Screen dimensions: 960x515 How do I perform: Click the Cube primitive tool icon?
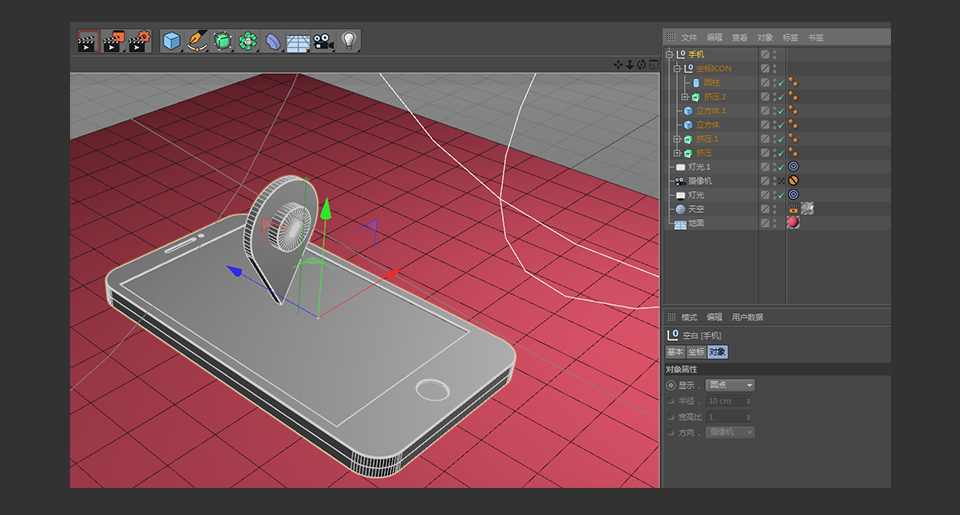click(171, 41)
